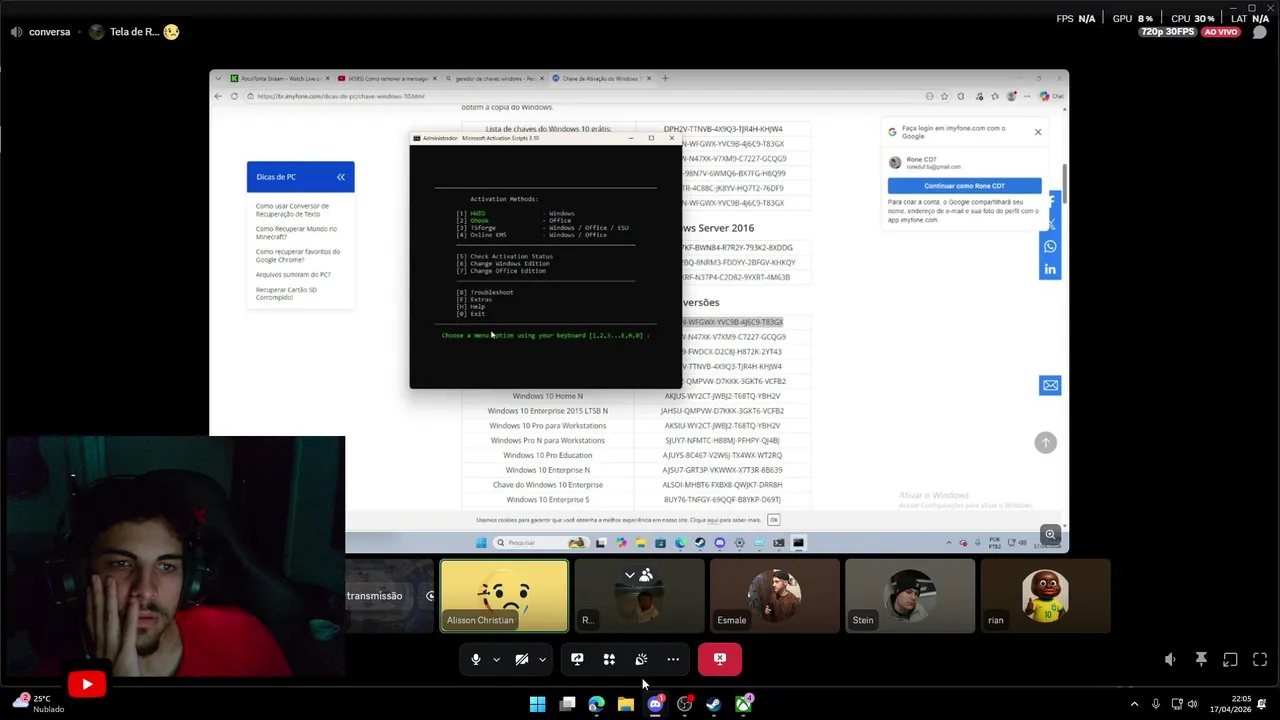Click the scroll-to-top arrow on page
This screenshot has height=720, width=1280.
[1045, 442]
